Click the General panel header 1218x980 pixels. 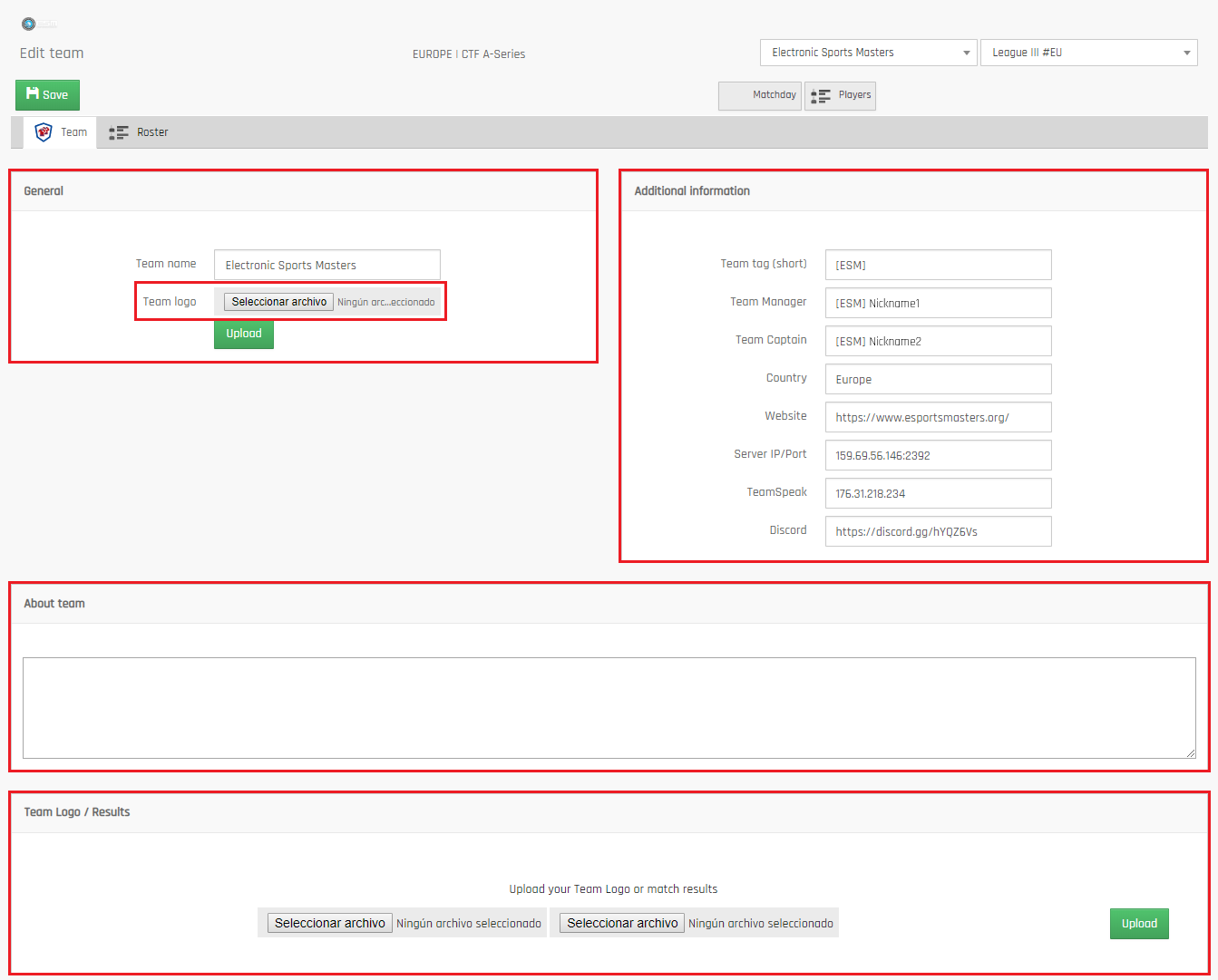pos(304,191)
